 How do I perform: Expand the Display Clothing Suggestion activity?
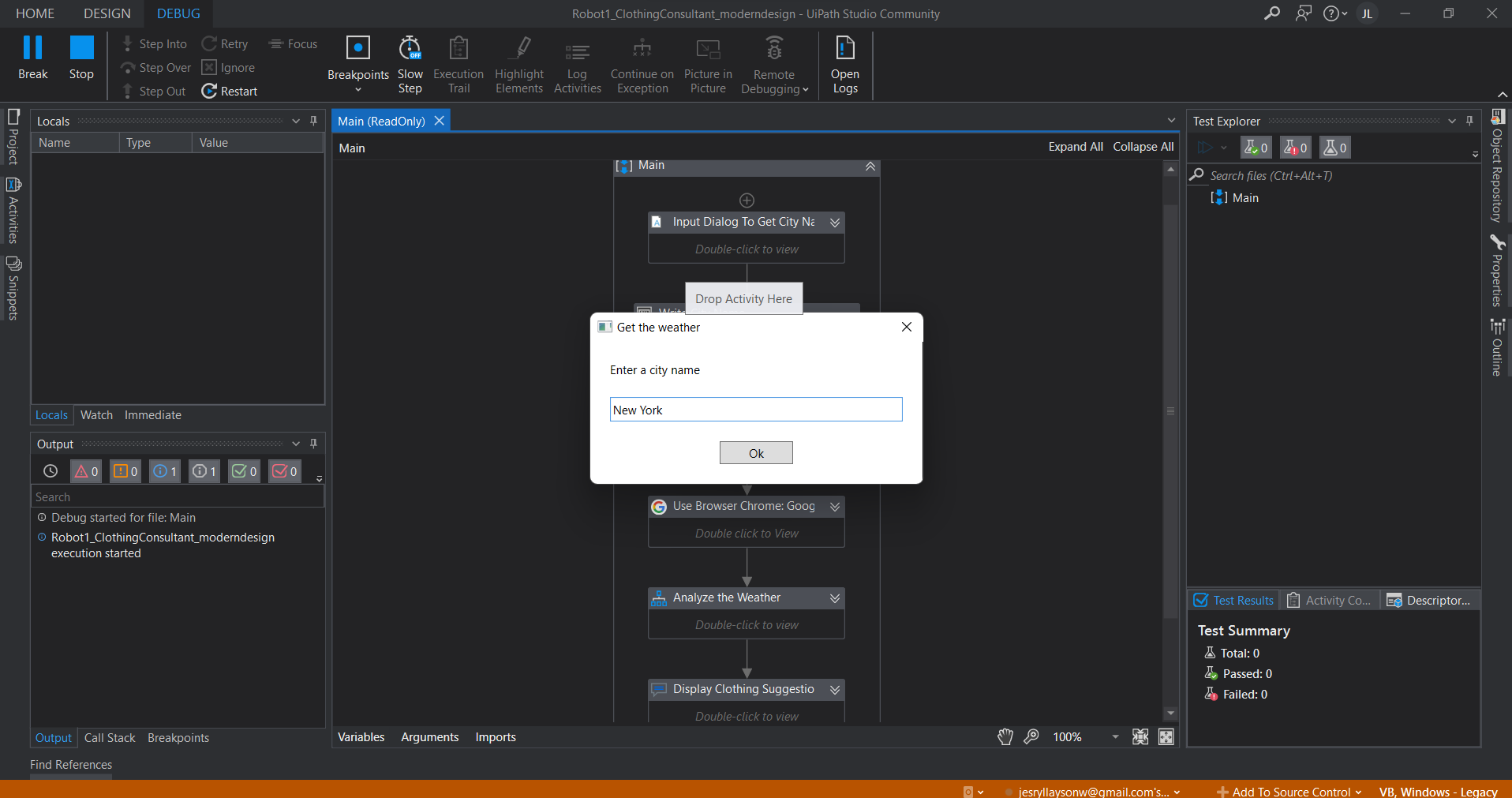coord(835,690)
